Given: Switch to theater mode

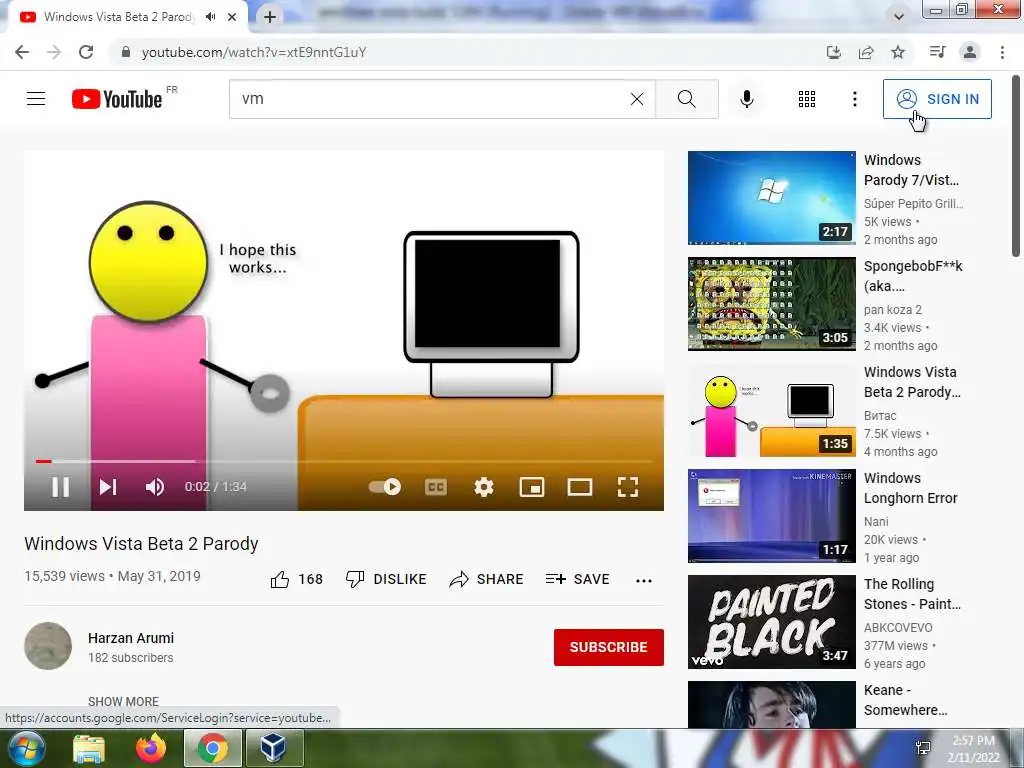Looking at the screenshot, I should [580, 487].
